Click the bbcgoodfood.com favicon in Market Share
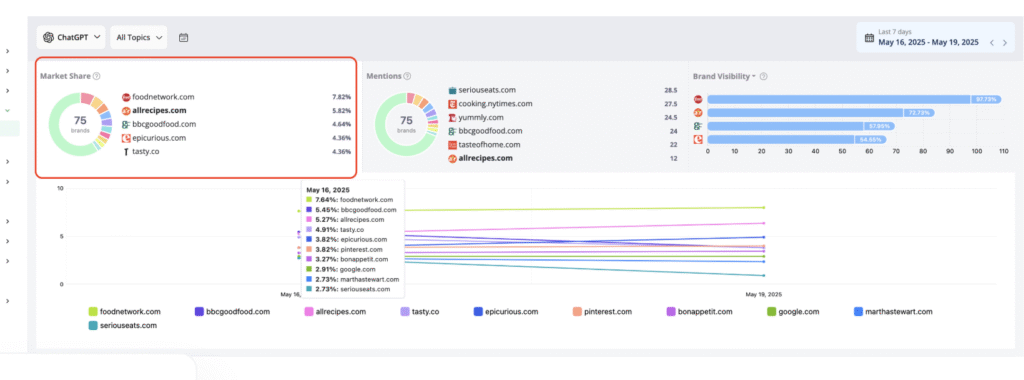Screen dimensions: 1024x380 [126, 124]
